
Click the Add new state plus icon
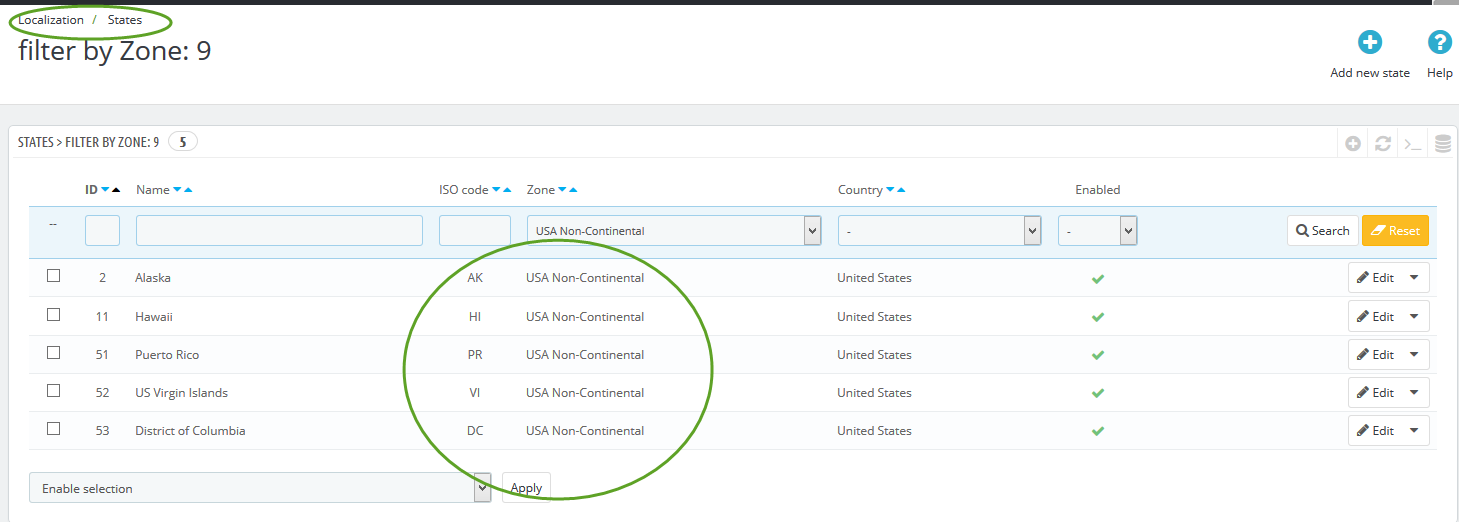pos(1369,43)
